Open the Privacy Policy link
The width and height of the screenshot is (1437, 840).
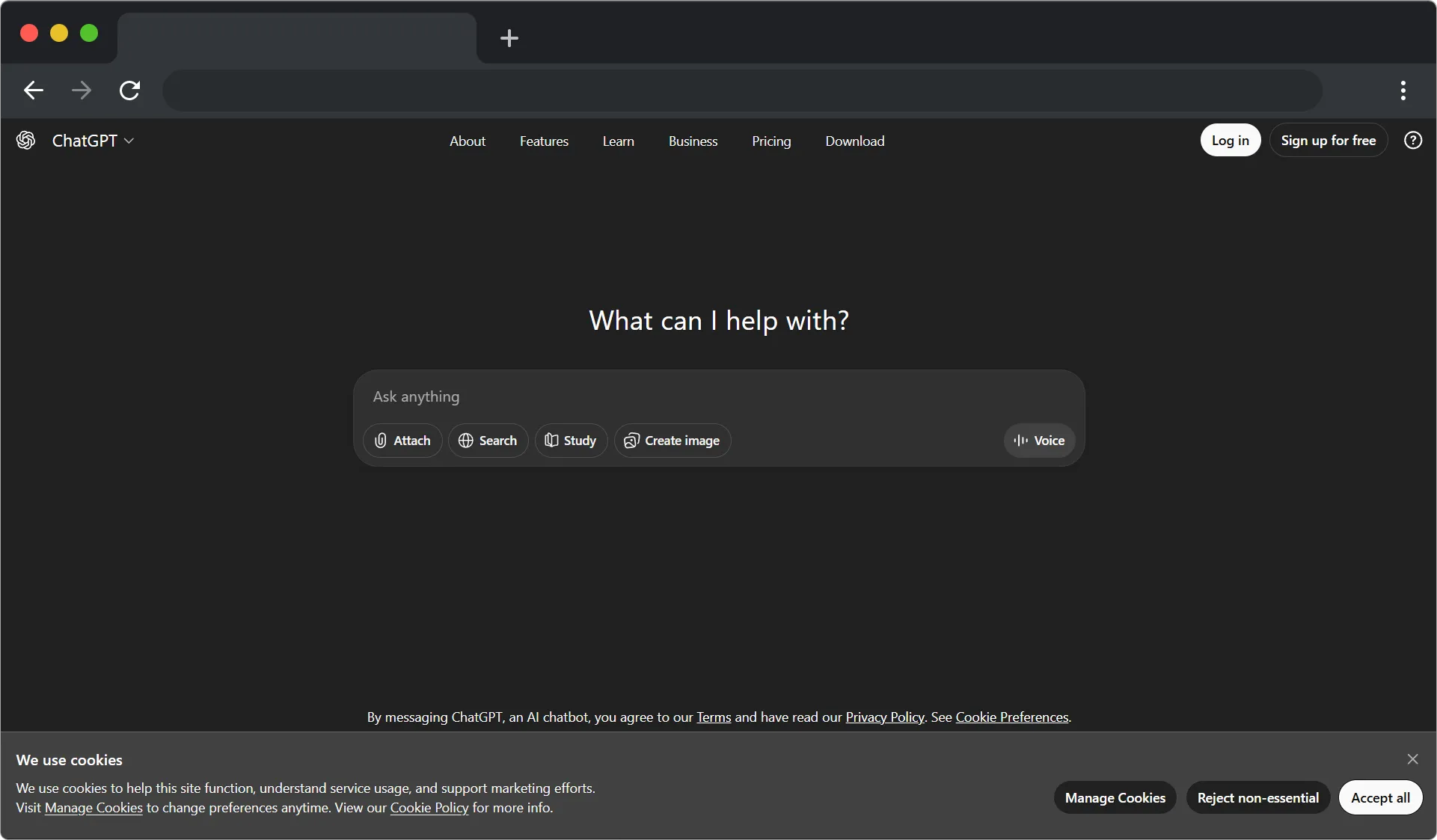tap(884, 717)
